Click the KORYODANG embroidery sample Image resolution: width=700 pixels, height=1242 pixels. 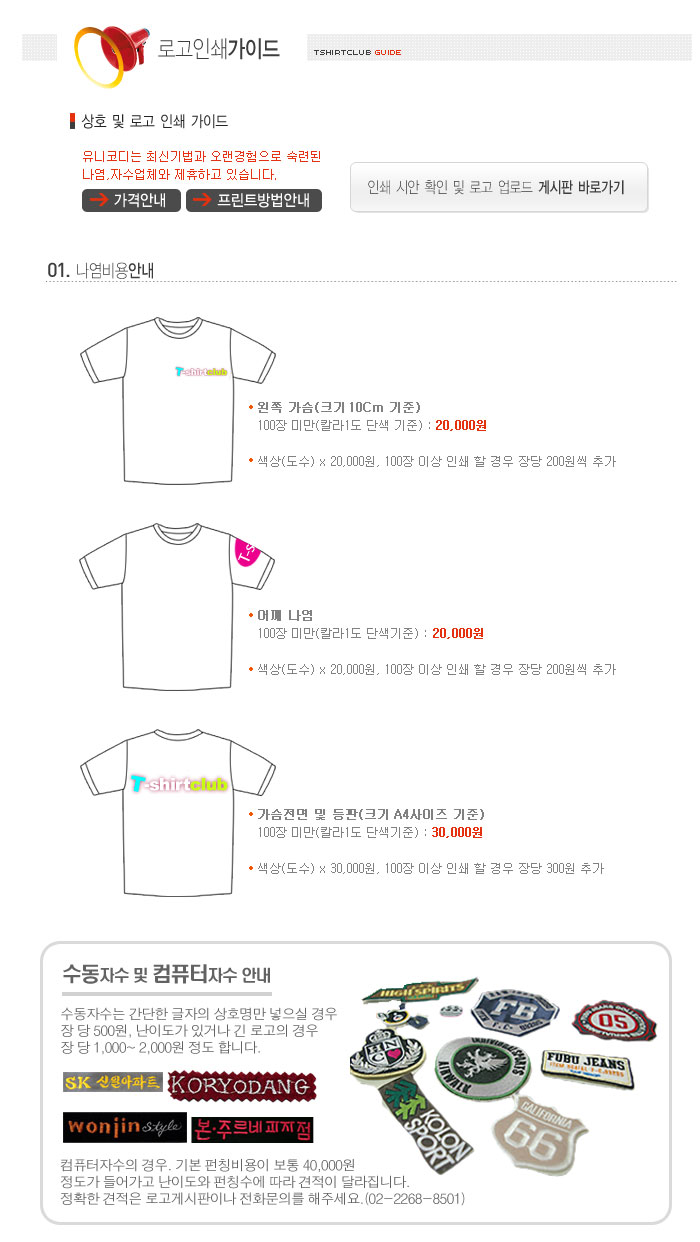(x=242, y=1085)
